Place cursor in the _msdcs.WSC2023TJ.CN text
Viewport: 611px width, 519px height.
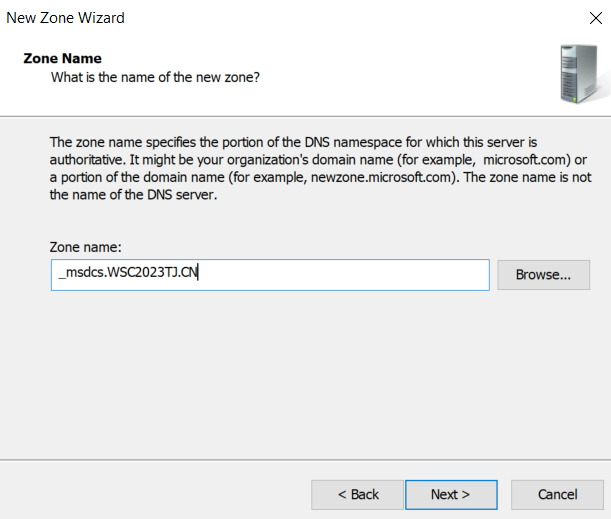click(128, 272)
